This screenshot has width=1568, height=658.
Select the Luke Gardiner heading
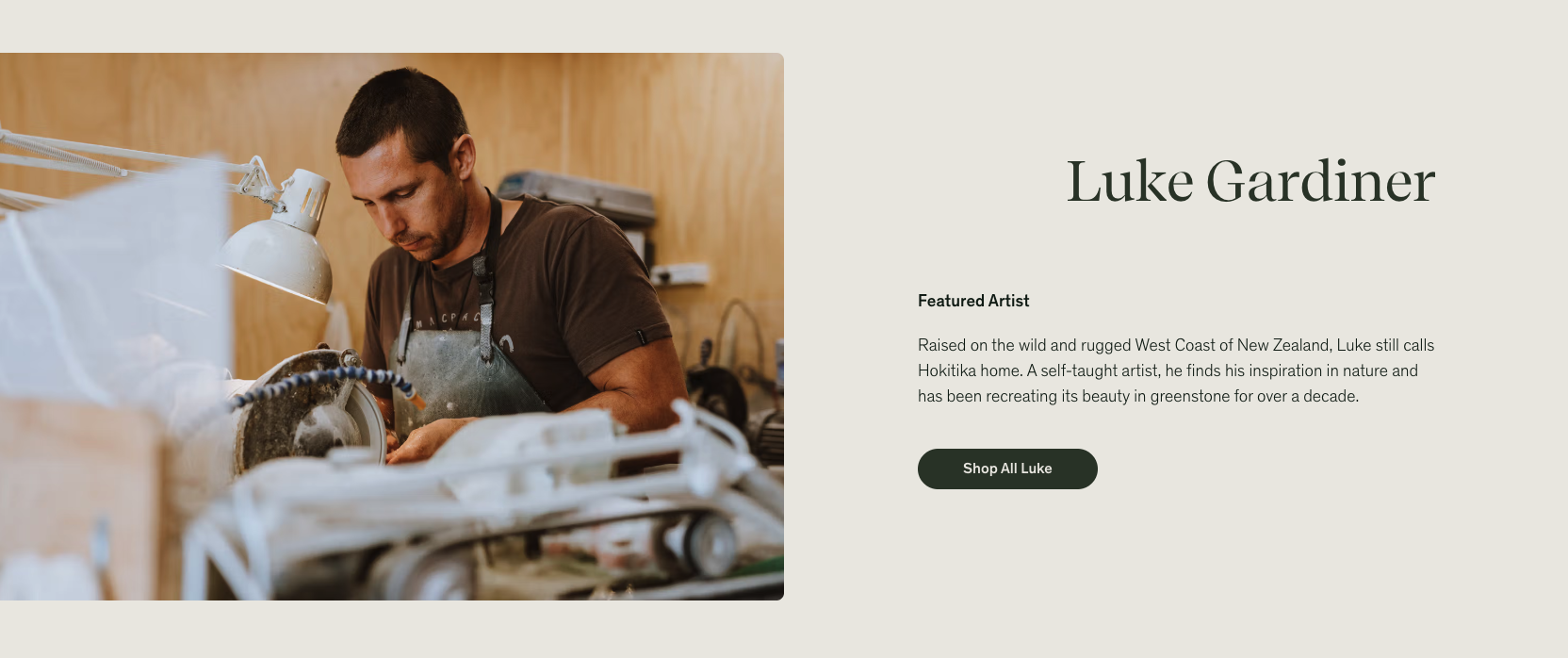[x=1250, y=181]
